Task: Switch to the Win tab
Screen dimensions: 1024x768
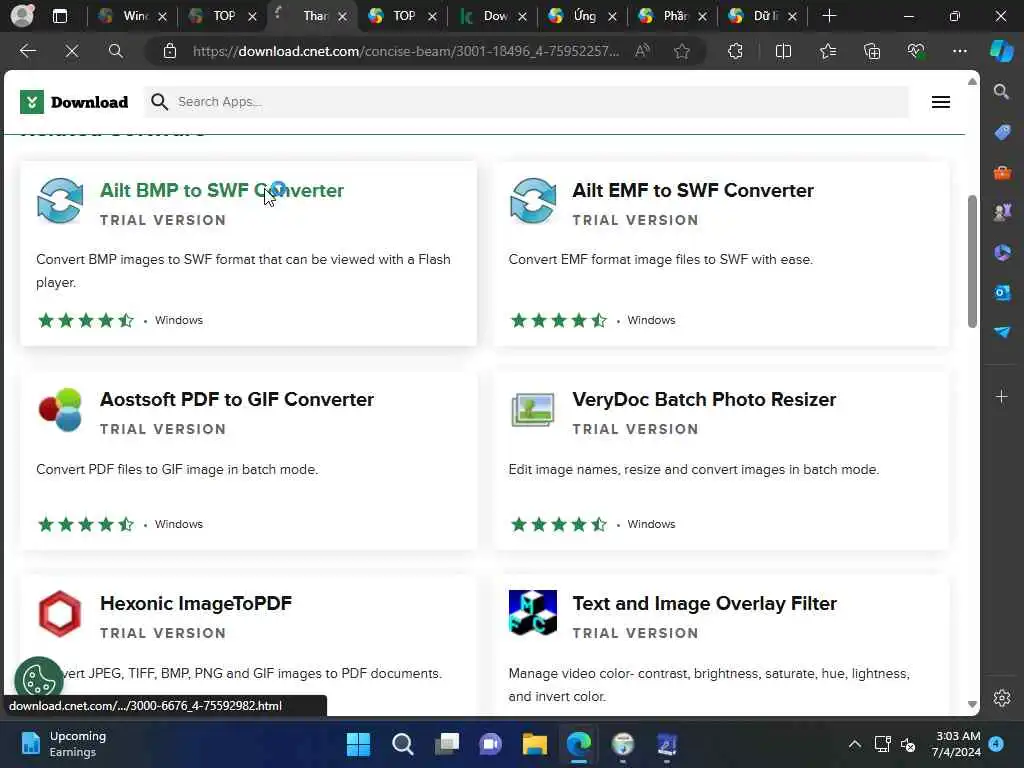Action: tap(132, 16)
